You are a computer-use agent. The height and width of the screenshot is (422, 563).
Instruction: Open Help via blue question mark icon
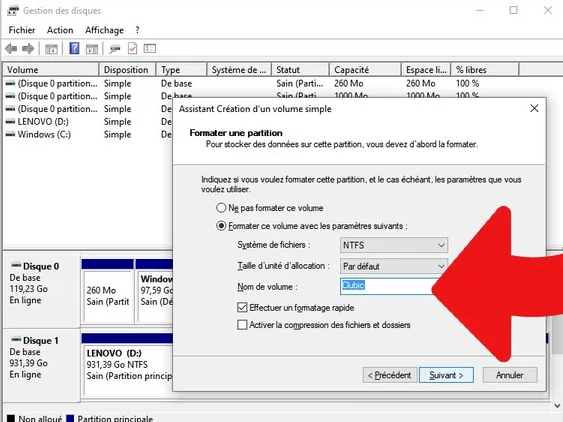pyautogui.click(x=74, y=48)
